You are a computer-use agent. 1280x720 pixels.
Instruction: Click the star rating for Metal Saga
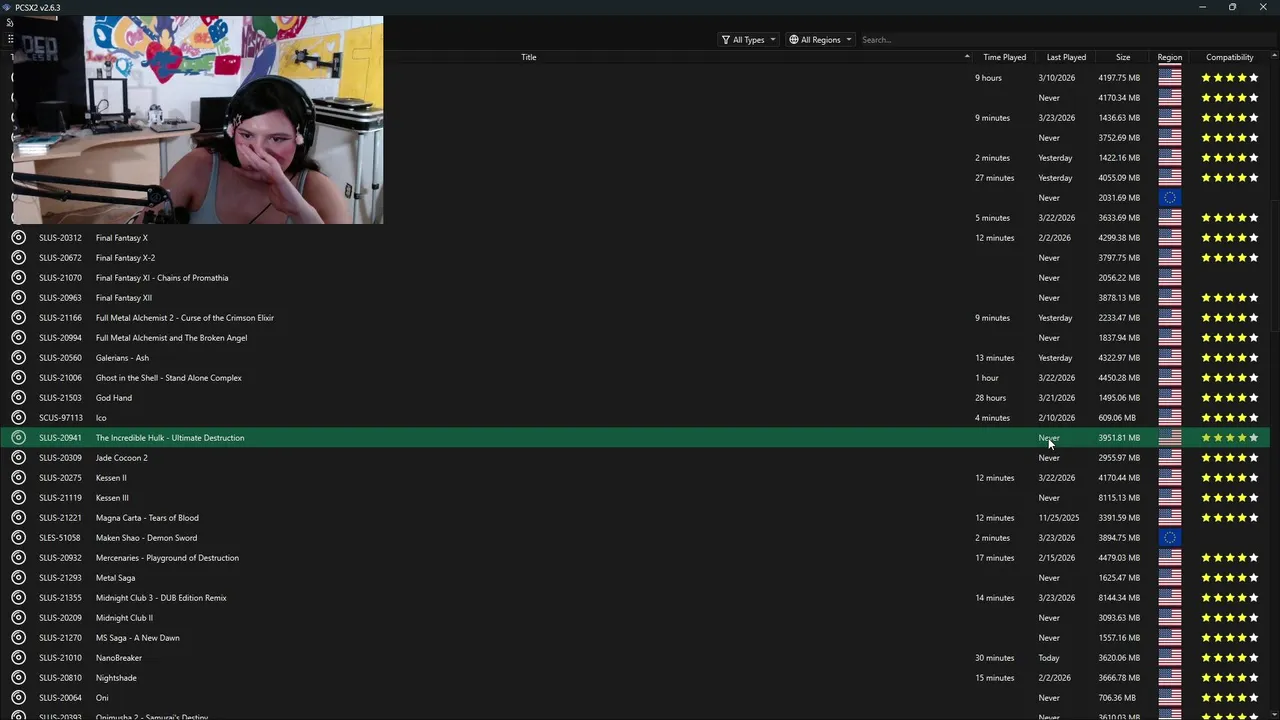pos(1230,578)
